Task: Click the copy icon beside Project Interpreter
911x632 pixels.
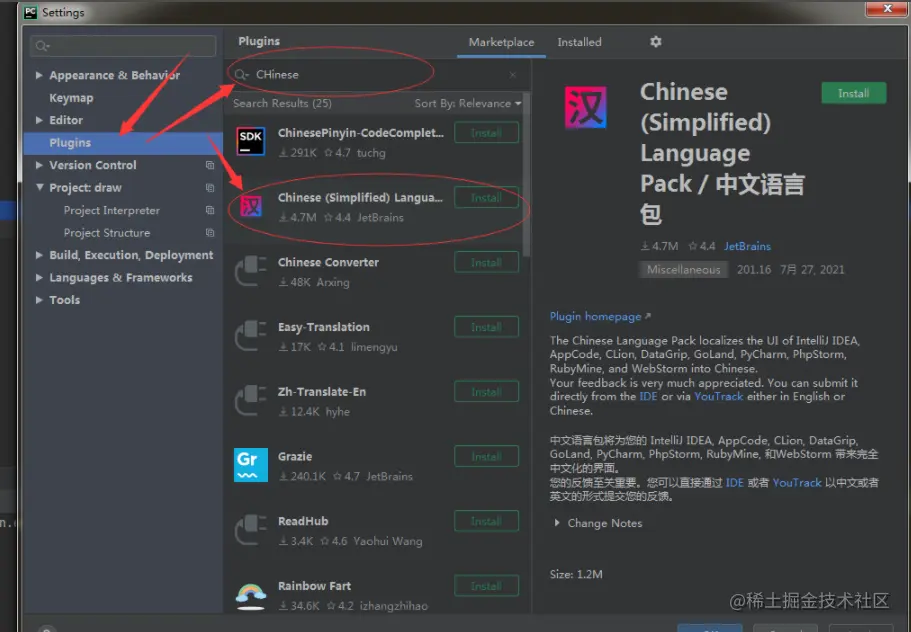Action: coord(210,210)
